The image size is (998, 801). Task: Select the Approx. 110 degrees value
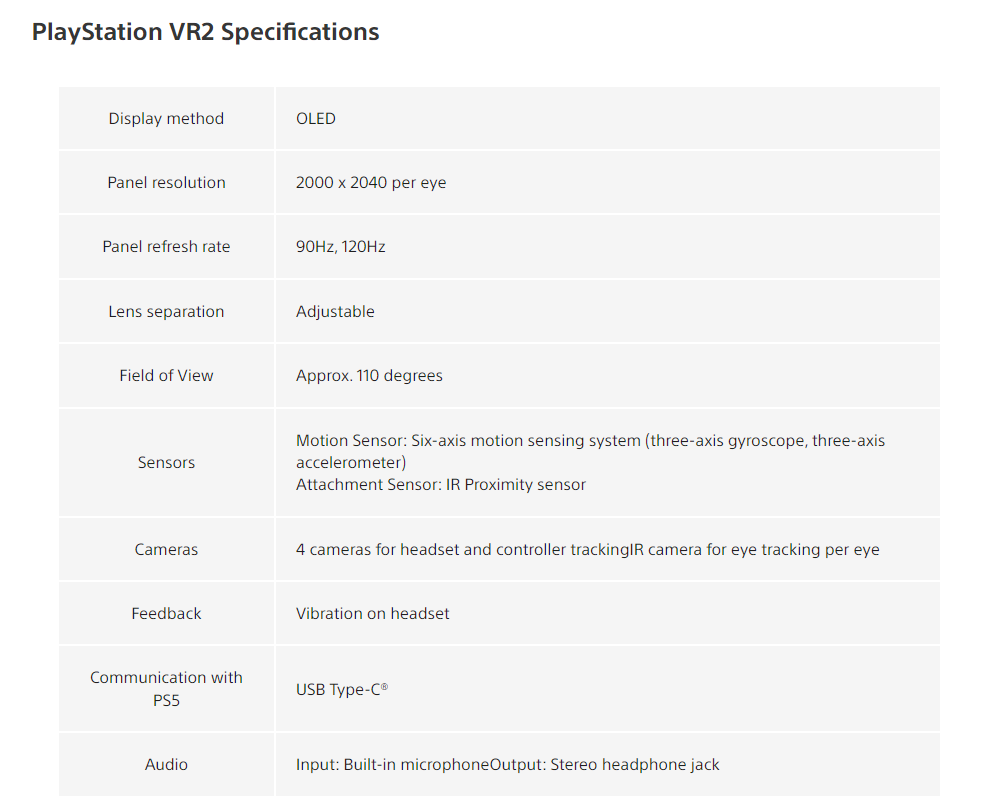pos(369,376)
